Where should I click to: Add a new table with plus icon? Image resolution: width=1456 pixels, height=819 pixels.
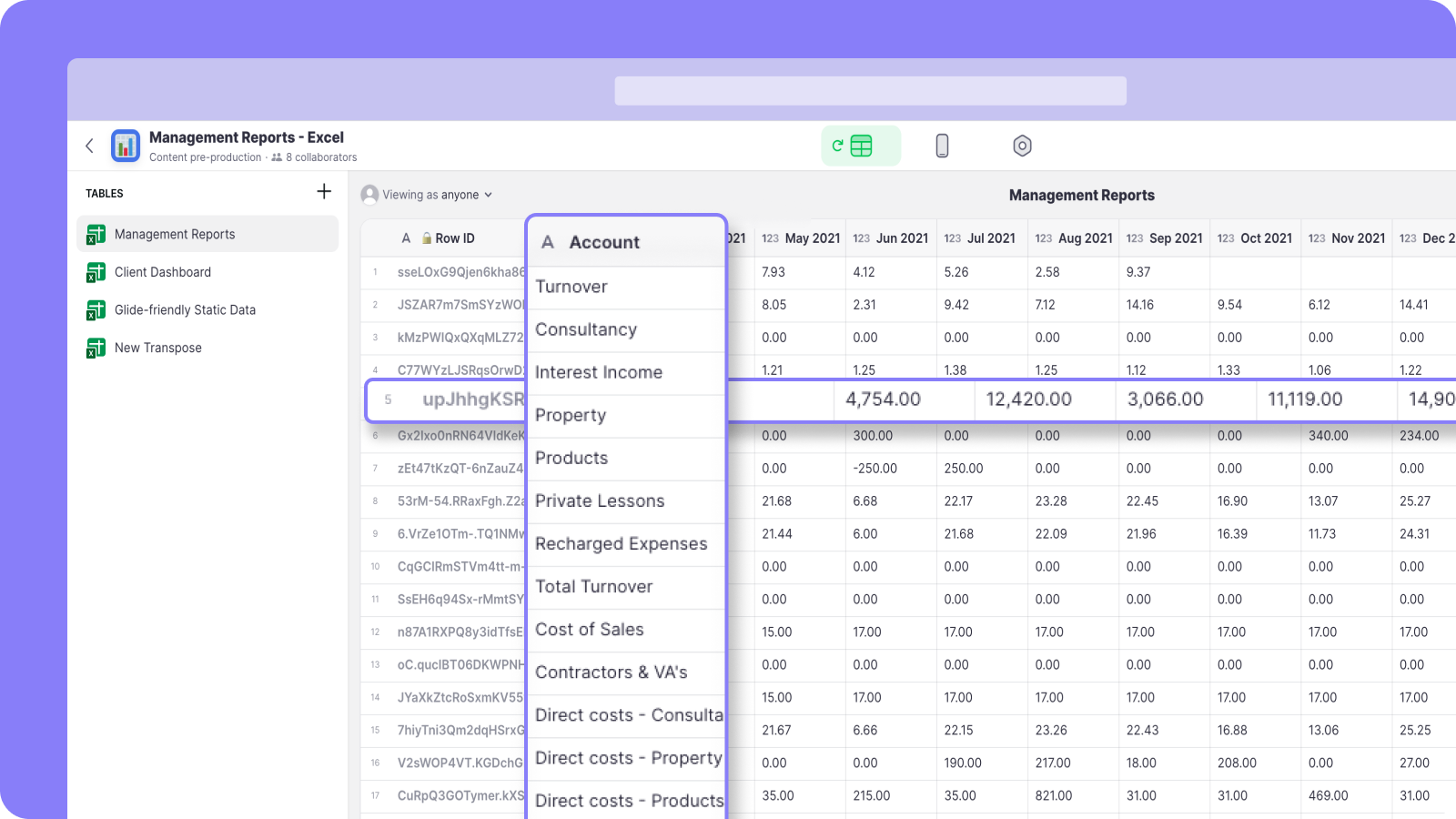(x=324, y=191)
